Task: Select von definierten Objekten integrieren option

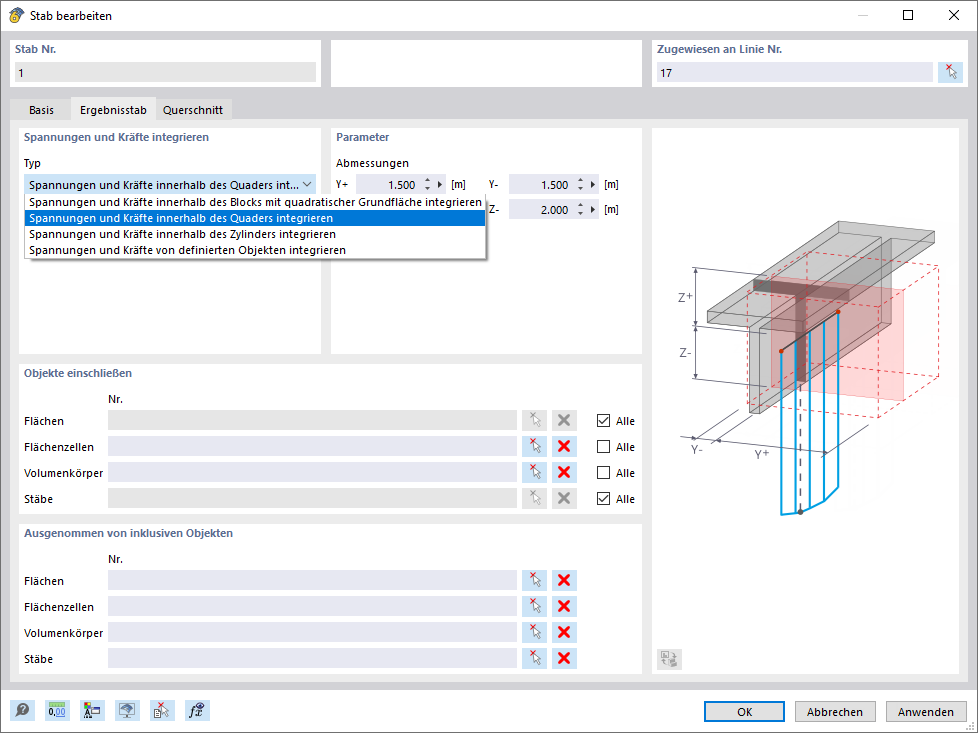Action: pos(255,250)
